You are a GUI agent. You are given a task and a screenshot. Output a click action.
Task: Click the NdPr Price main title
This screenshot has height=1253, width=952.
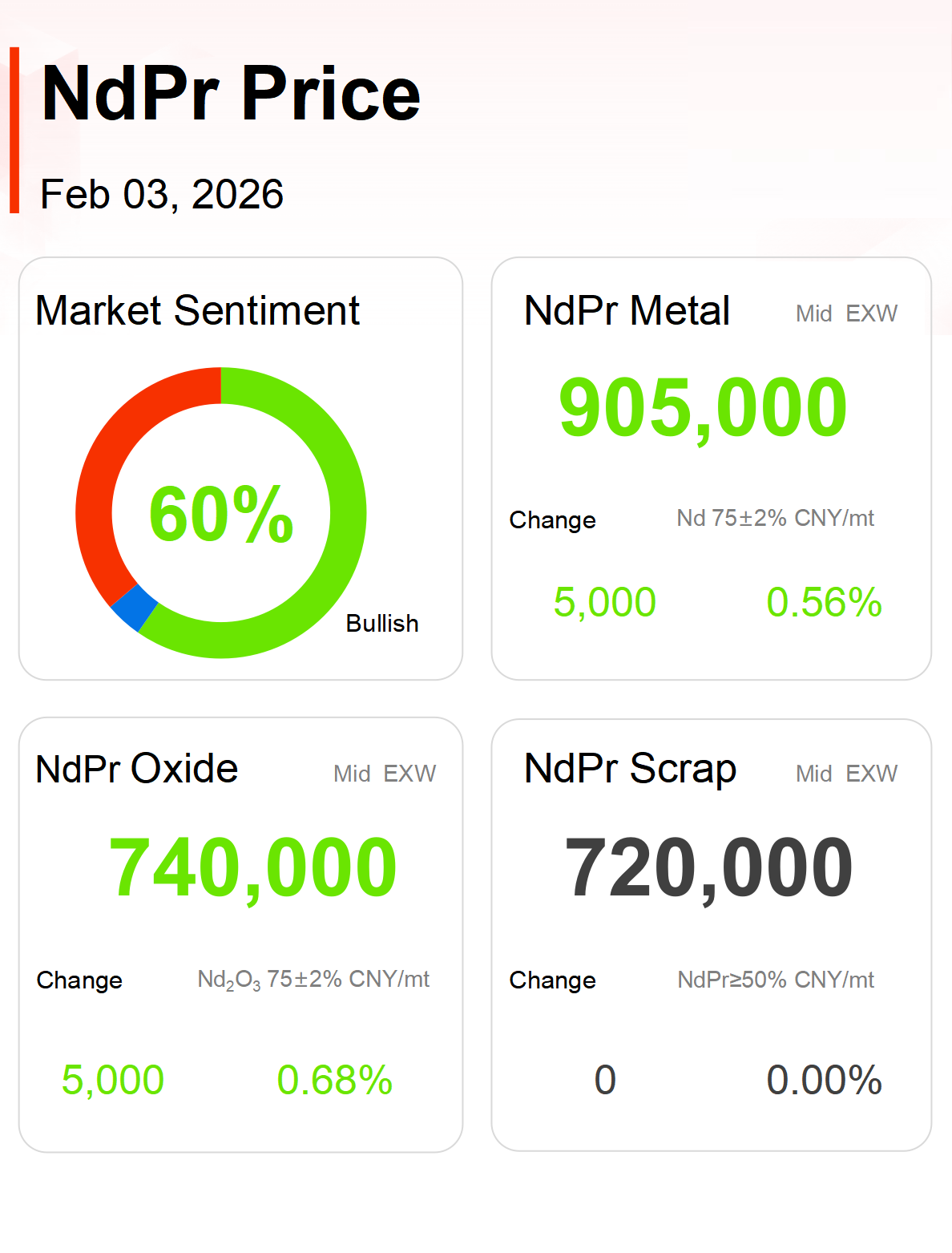231,95
